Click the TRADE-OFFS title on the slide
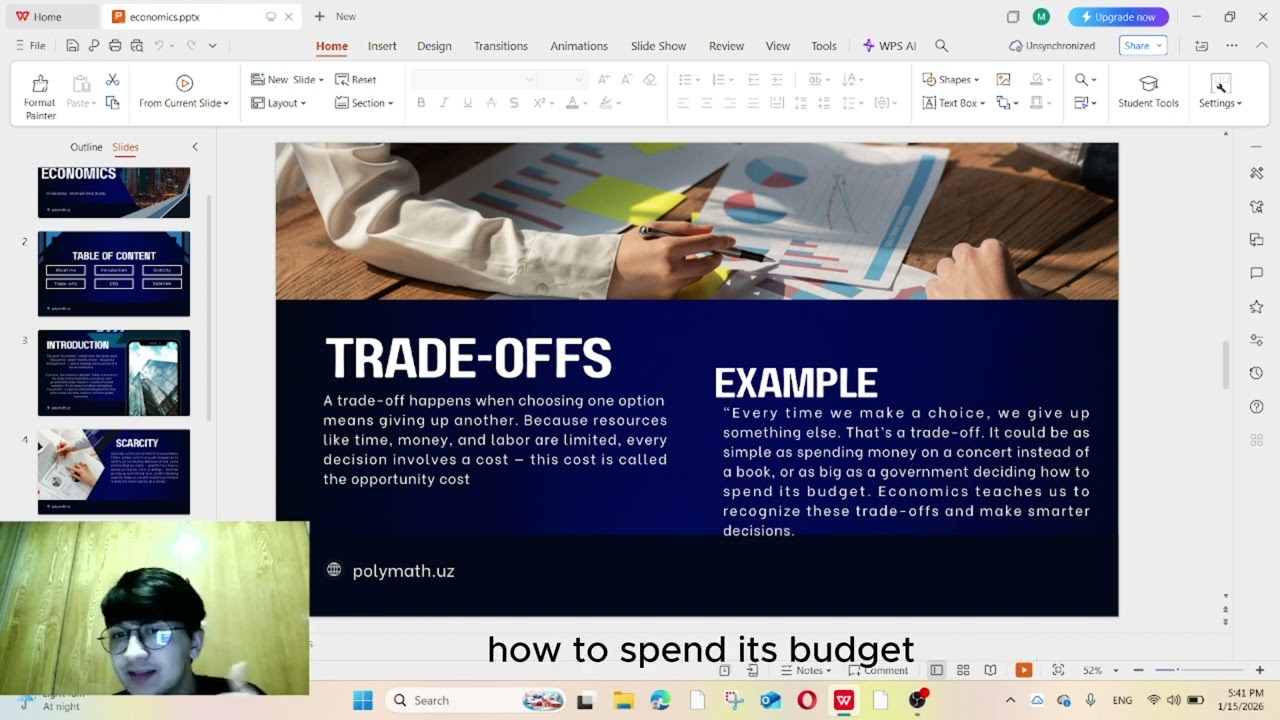The image size is (1280, 720). click(x=468, y=358)
